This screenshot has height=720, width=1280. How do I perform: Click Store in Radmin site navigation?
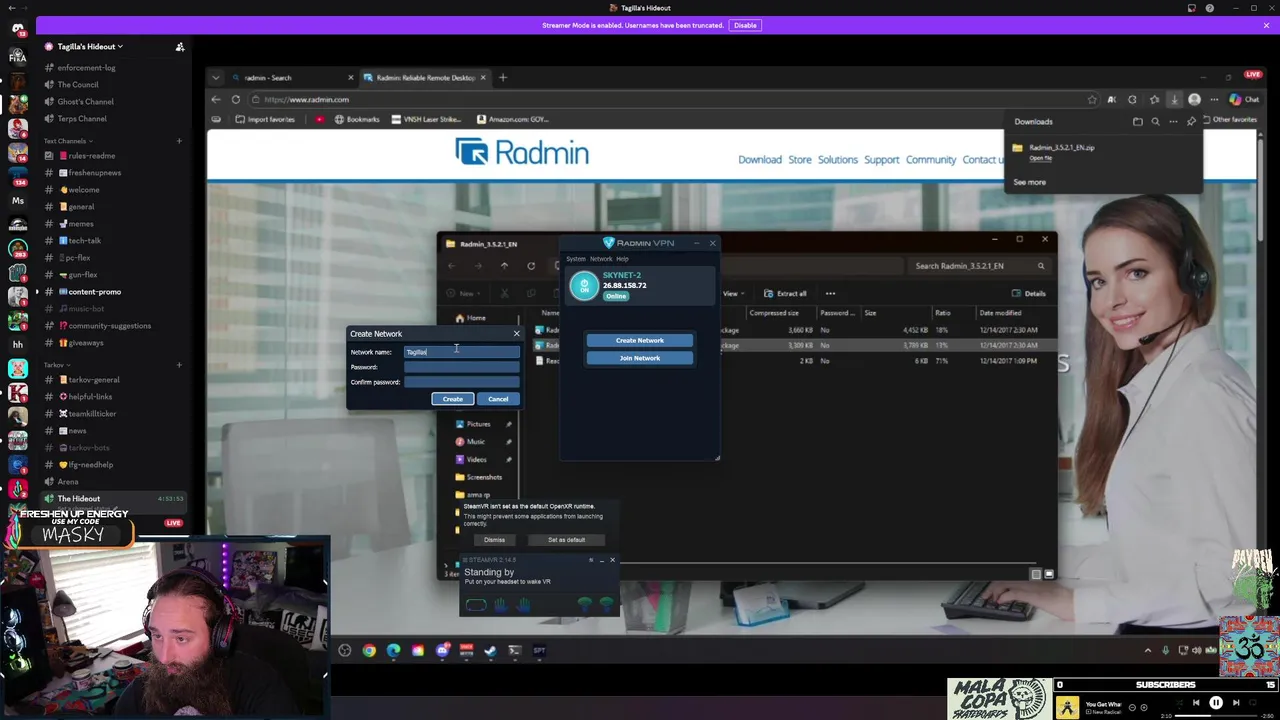click(800, 160)
